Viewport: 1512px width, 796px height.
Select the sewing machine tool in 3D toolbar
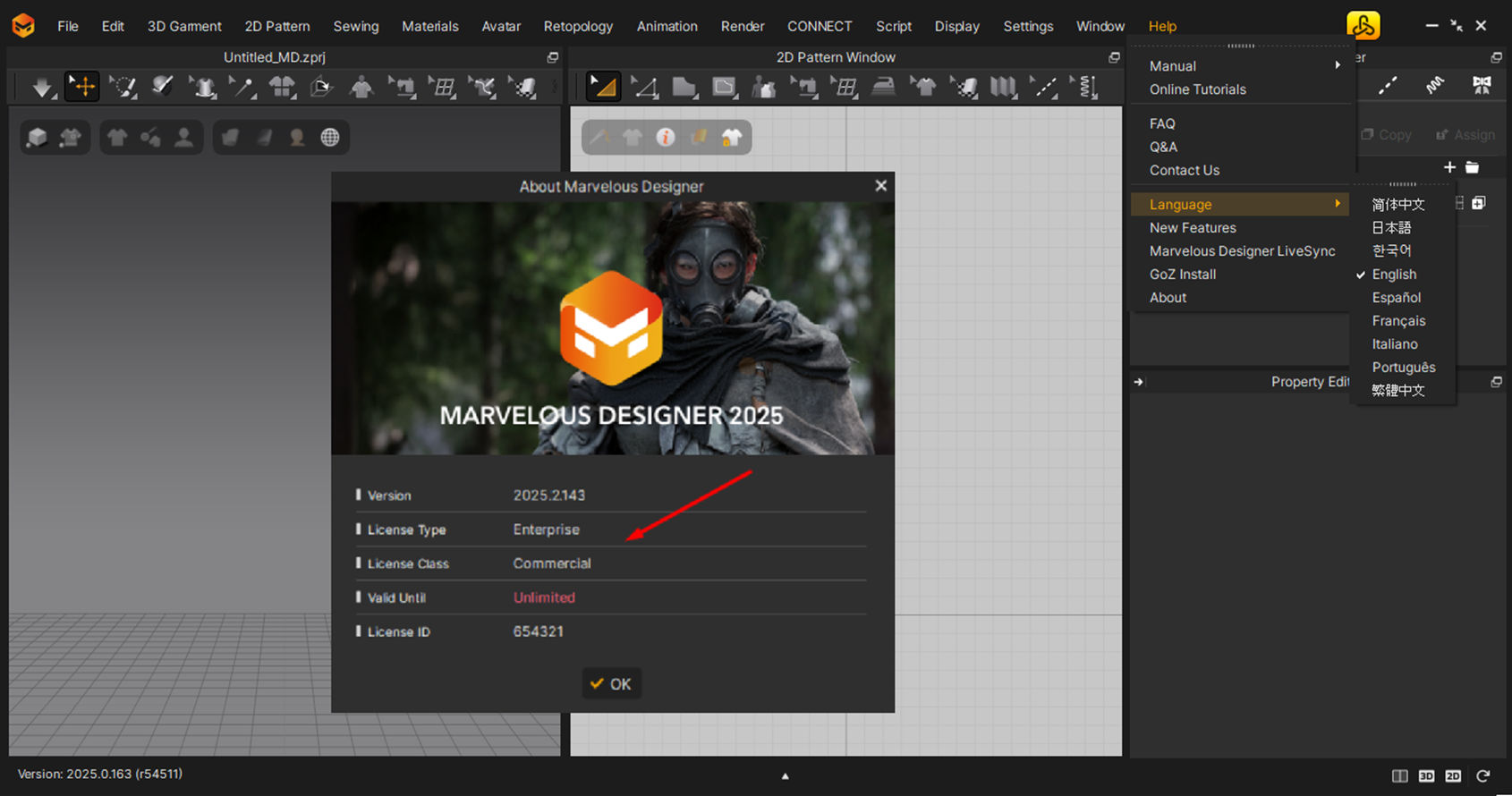click(402, 87)
